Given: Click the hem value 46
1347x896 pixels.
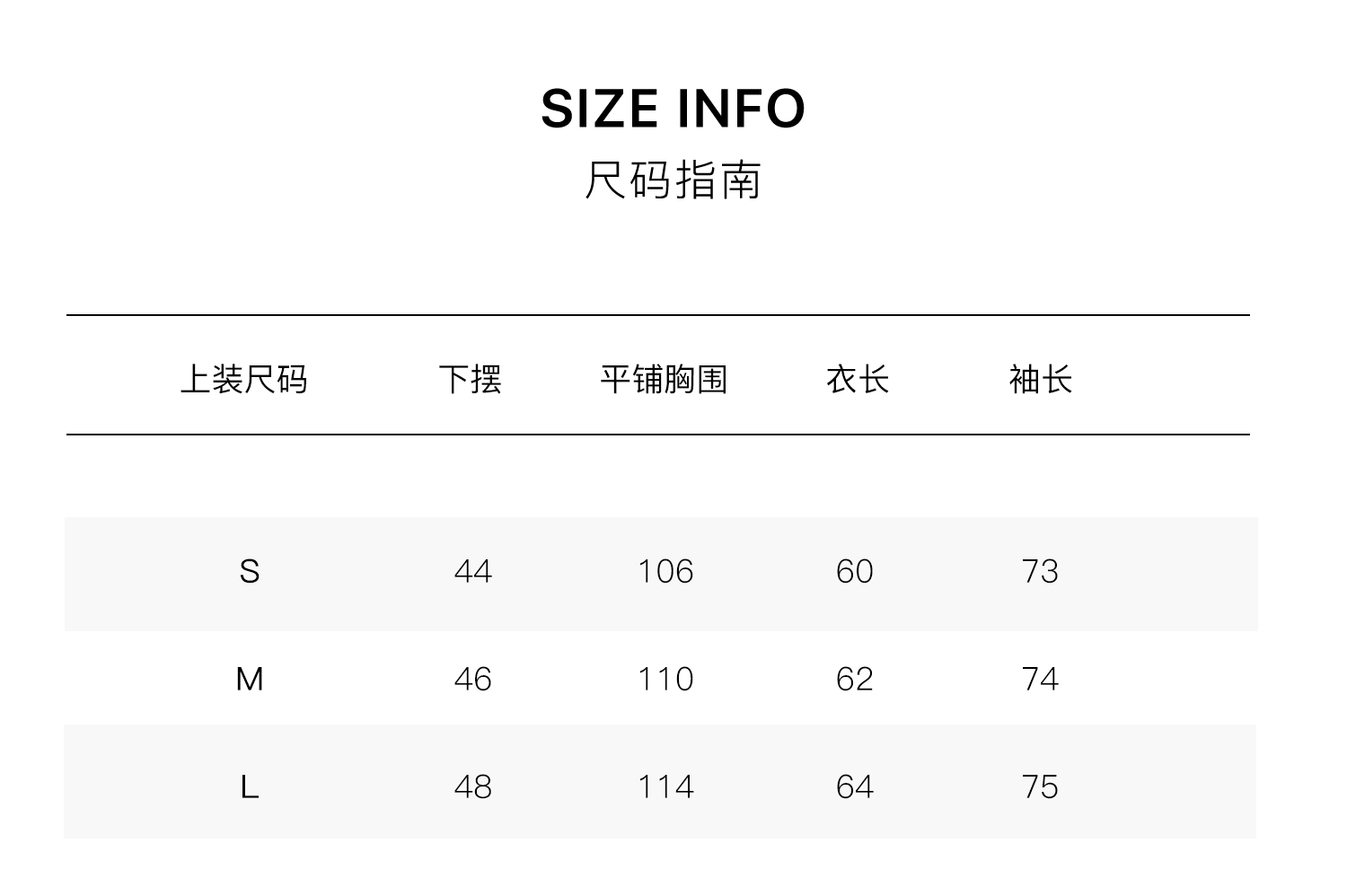Looking at the screenshot, I should click(473, 680).
